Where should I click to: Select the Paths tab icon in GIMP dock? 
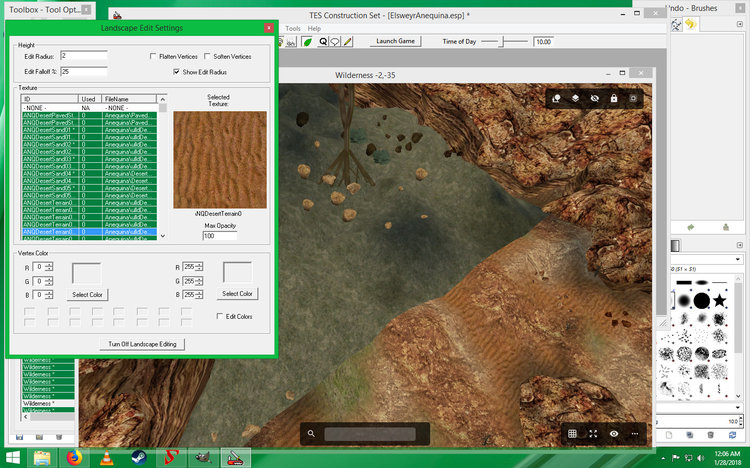click(676, 24)
